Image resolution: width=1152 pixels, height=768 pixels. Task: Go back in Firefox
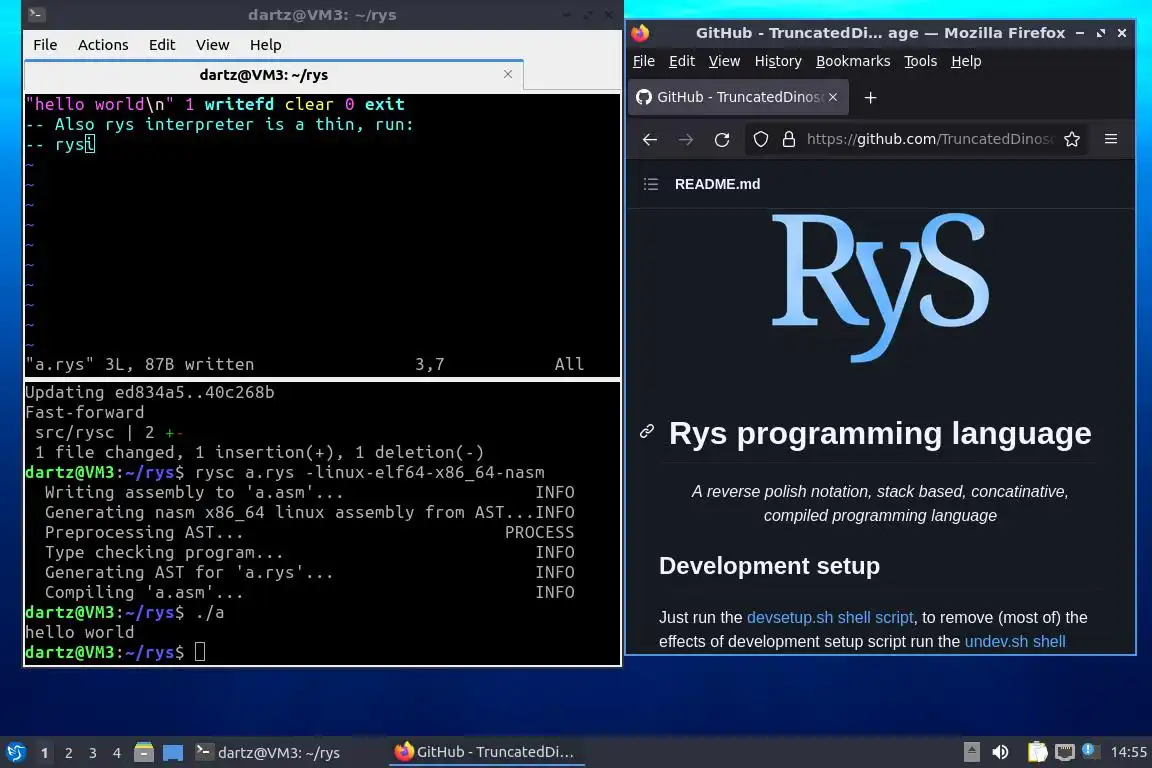coord(649,140)
